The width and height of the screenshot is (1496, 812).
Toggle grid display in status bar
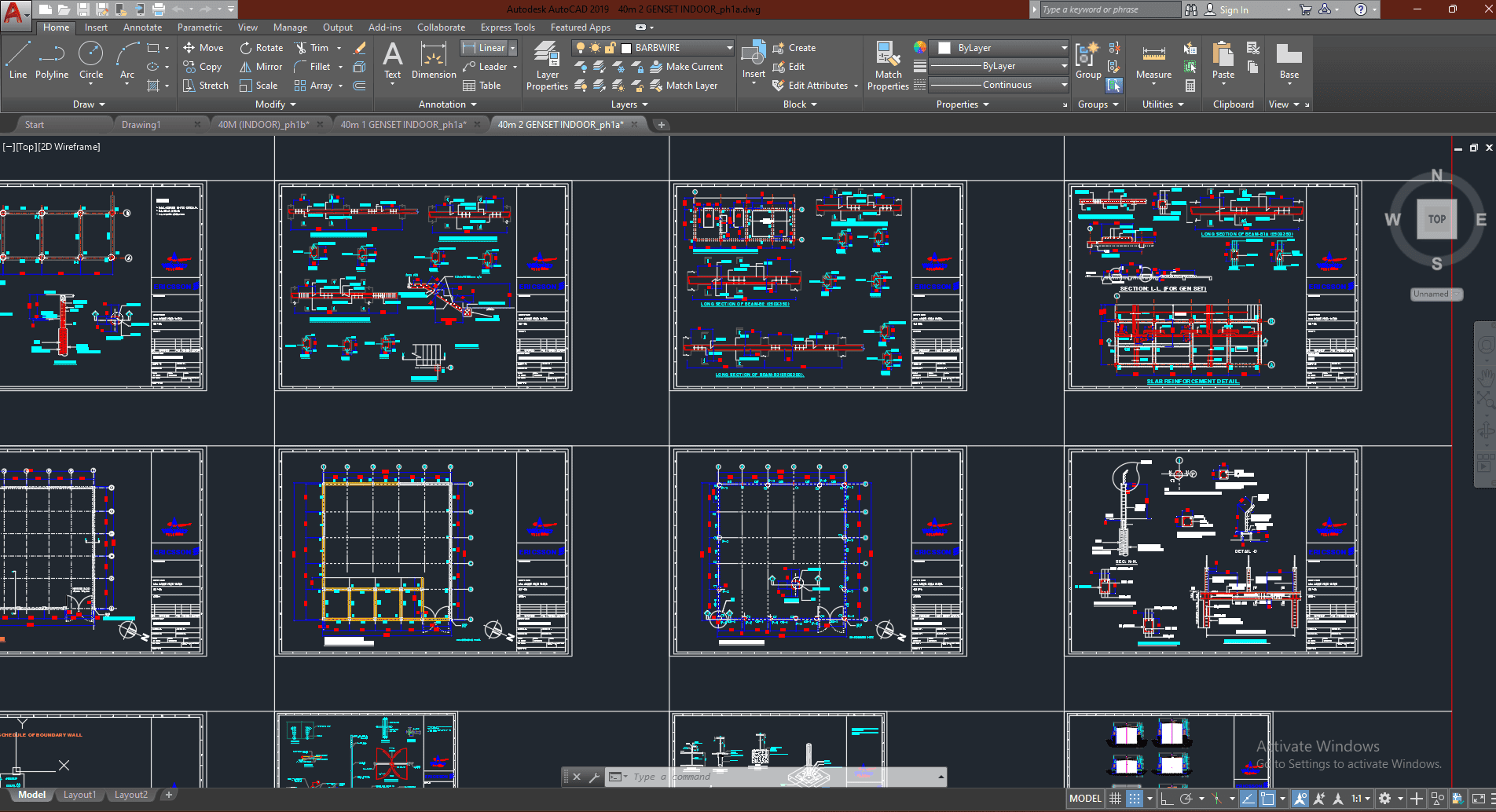coord(1115,799)
